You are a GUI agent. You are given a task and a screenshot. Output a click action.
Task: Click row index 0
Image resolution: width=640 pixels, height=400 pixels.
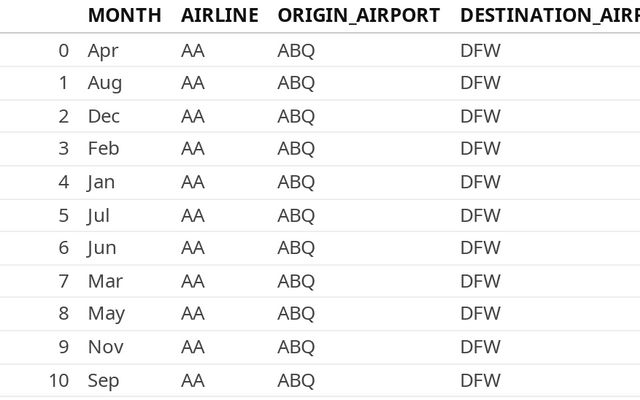tap(64, 50)
